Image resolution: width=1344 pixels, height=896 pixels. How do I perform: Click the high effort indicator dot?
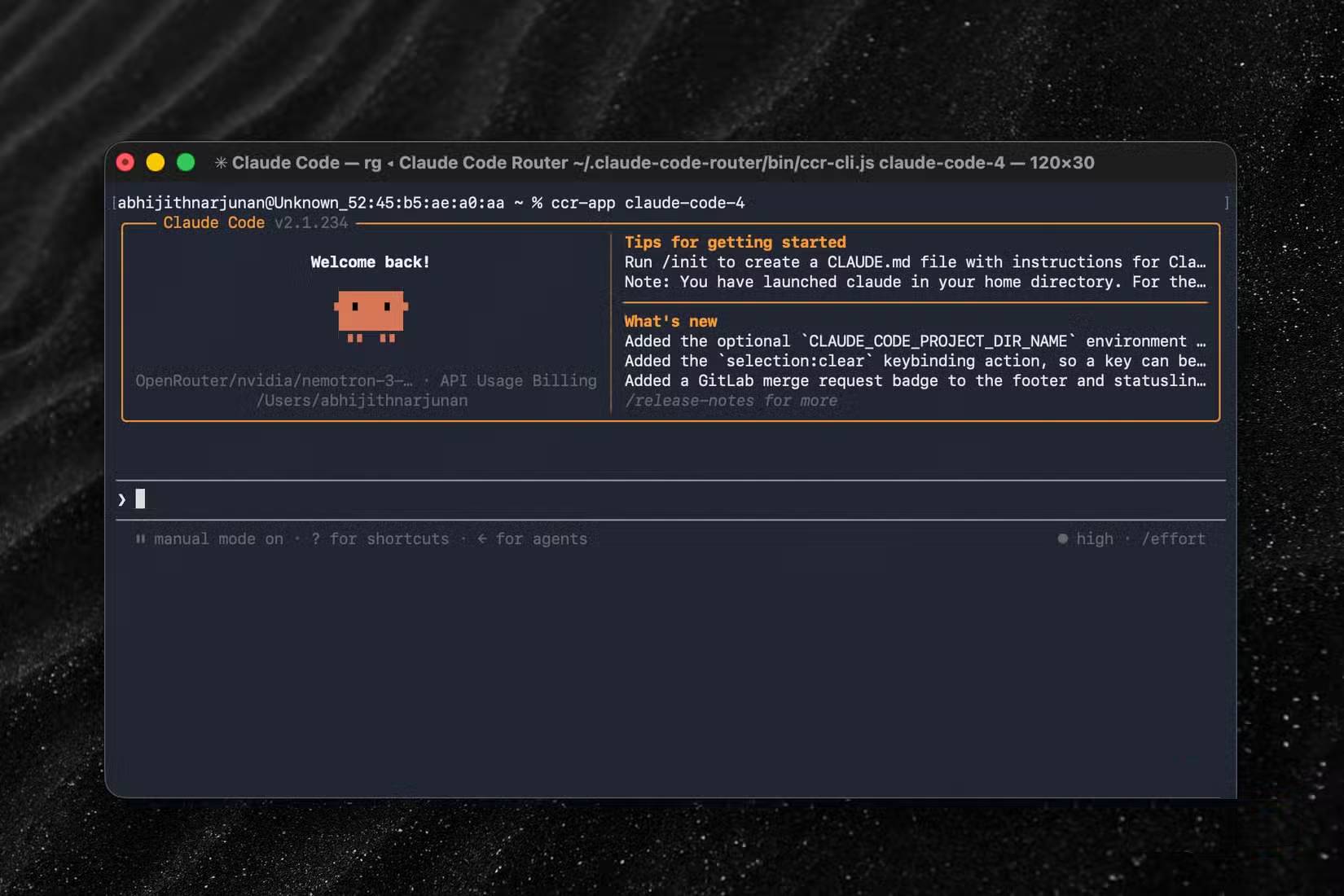pos(1062,538)
